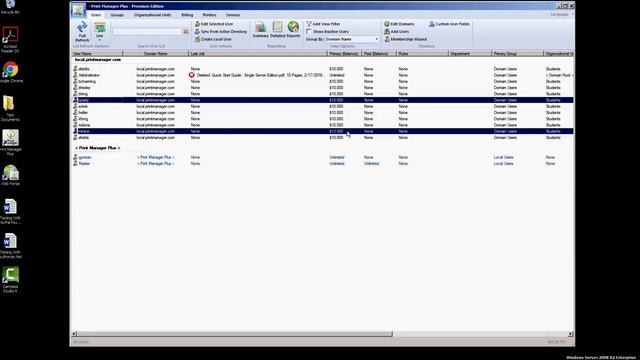Switch to the Users tab

click(96, 15)
